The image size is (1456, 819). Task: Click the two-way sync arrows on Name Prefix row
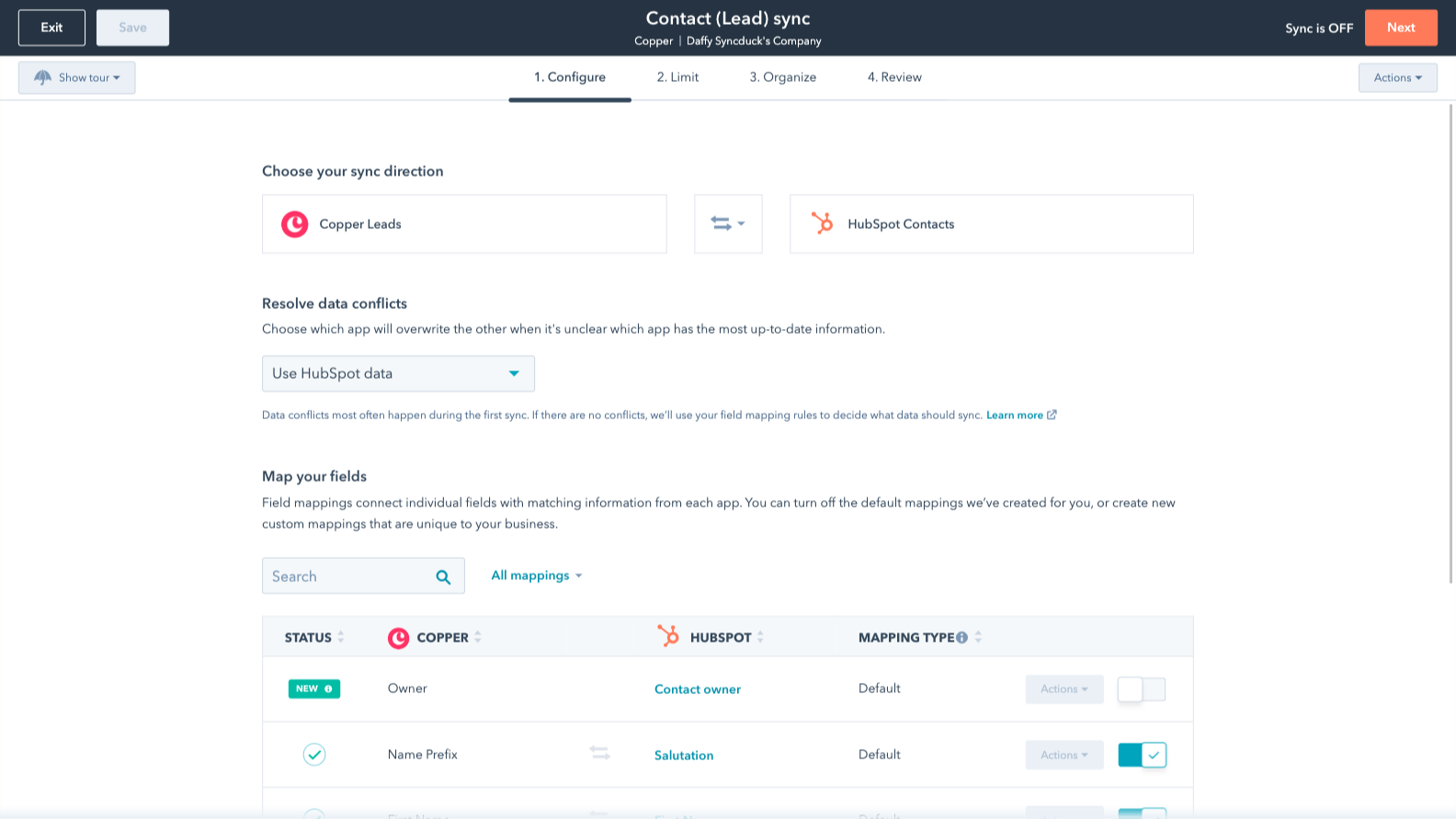point(599,754)
